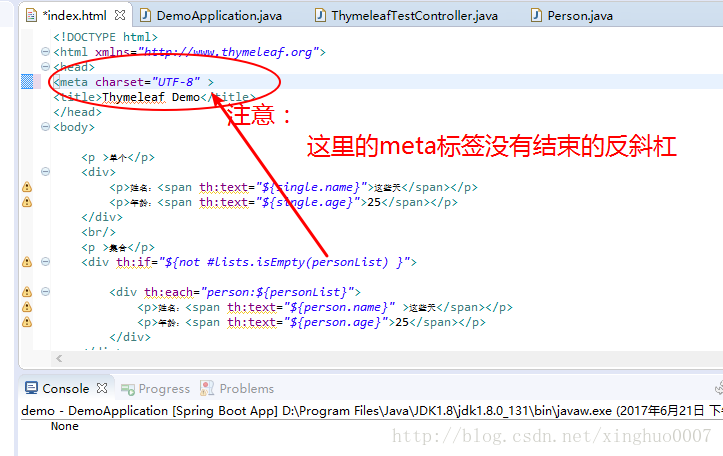Click the 'None' console output line
The width and height of the screenshot is (723, 456).
65,426
